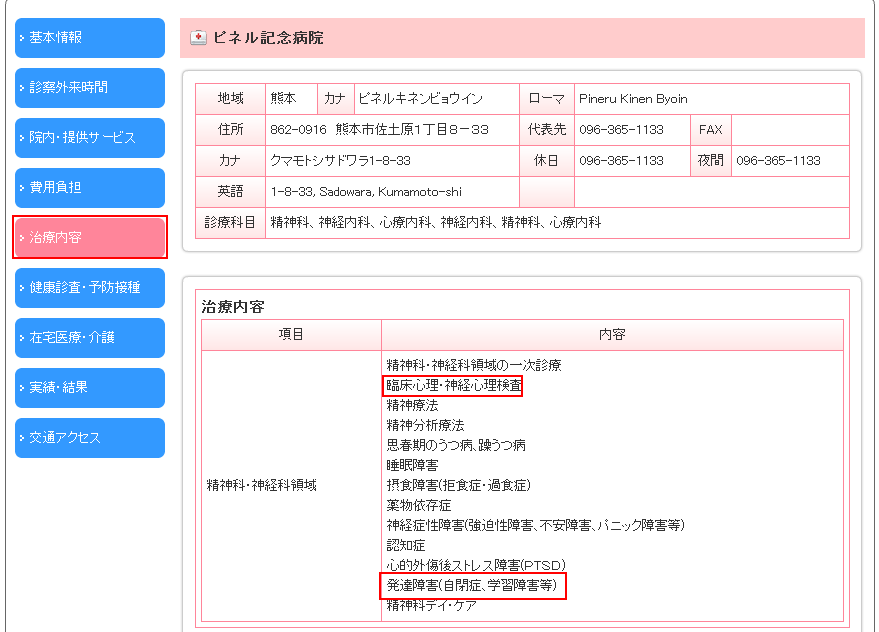Click the 睡眠障害 entry

tap(412, 465)
